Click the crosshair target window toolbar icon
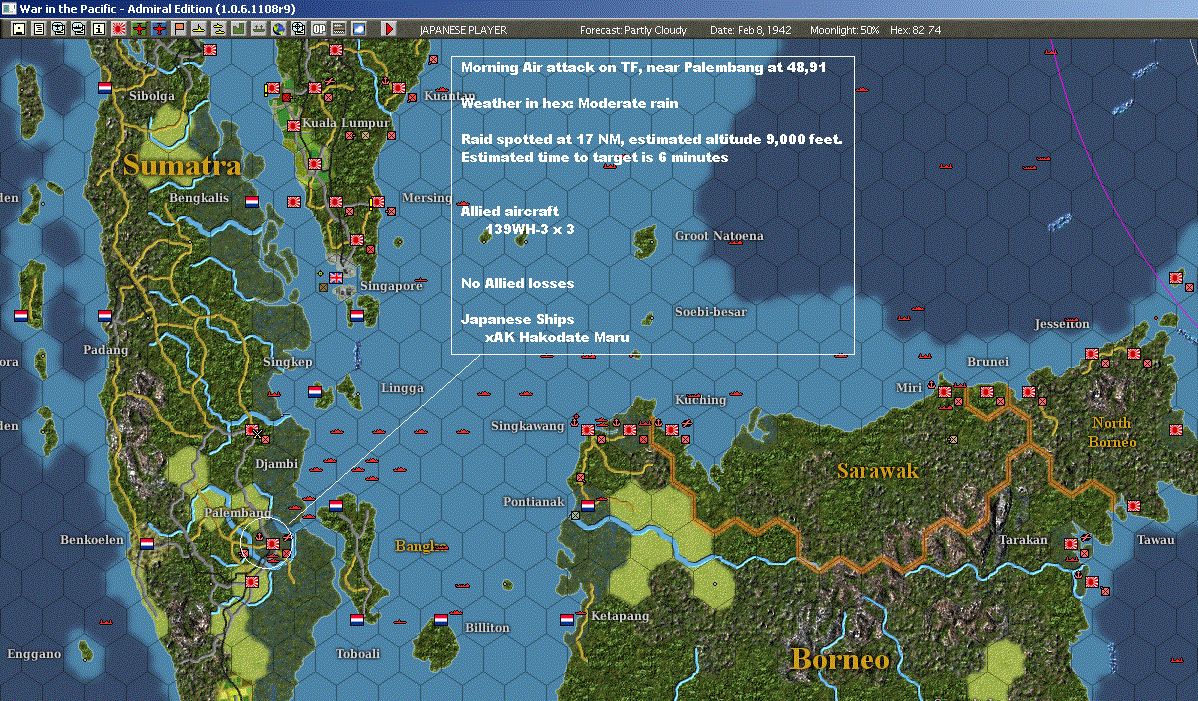 (298, 29)
